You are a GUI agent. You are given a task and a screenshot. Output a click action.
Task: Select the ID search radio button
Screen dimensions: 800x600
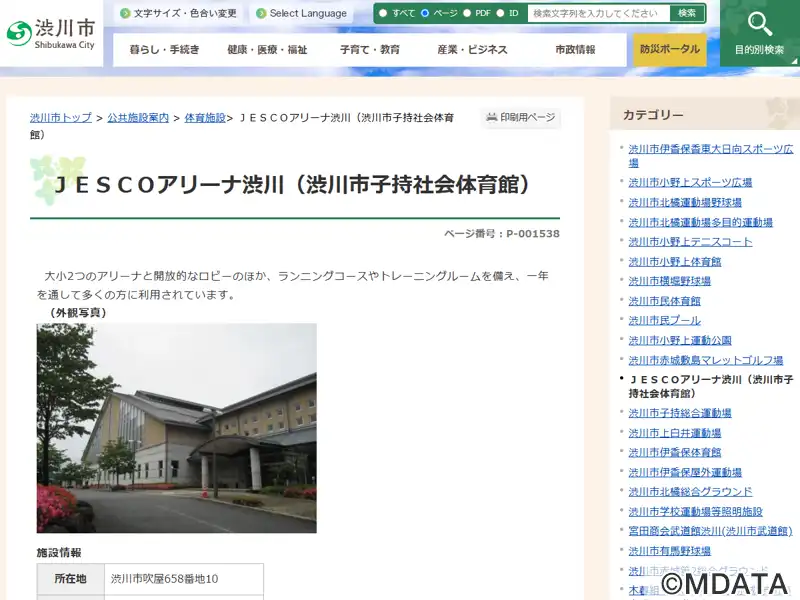tap(501, 14)
